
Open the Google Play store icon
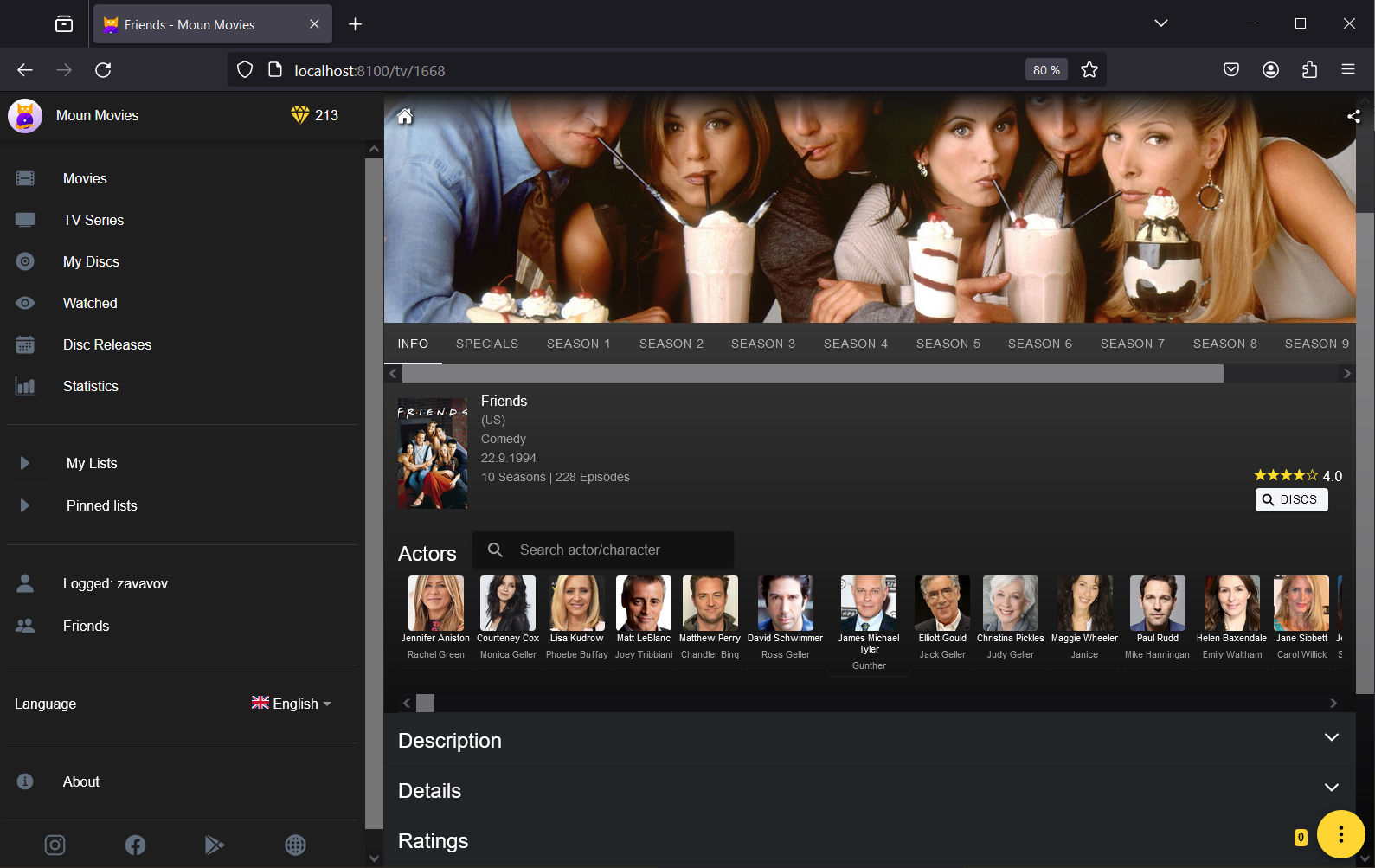[x=215, y=845]
